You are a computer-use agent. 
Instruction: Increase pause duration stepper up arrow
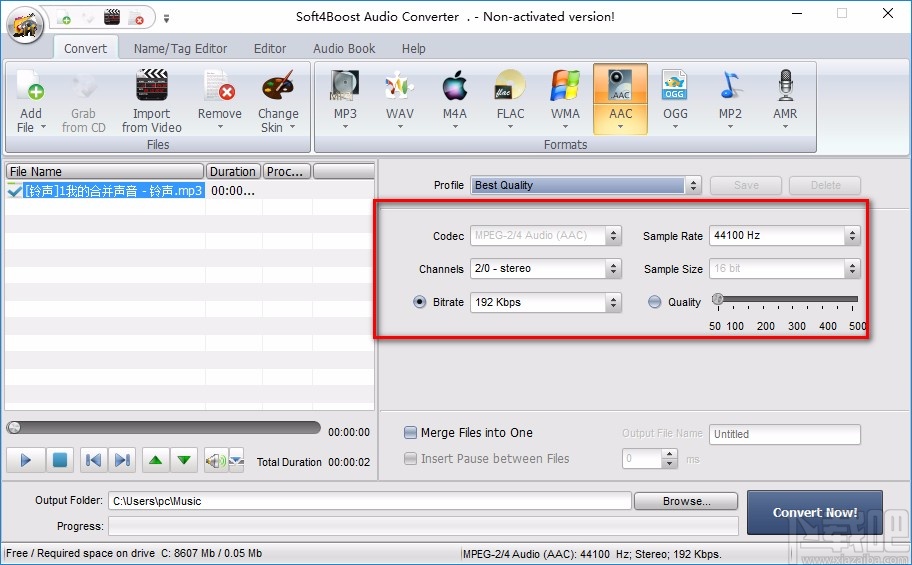coord(670,454)
